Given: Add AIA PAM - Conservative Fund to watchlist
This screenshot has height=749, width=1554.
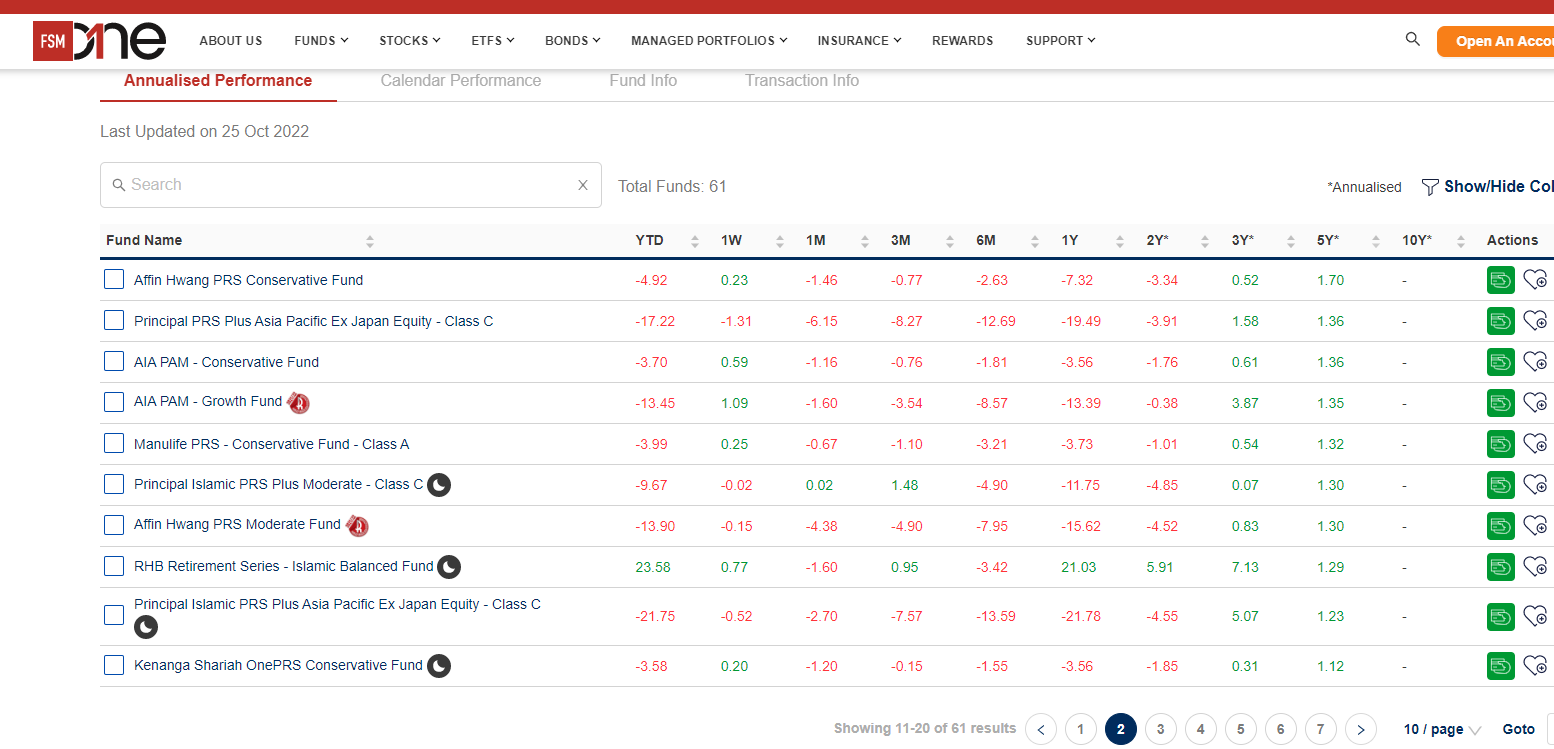Looking at the screenshot, I should [1535, 362].
